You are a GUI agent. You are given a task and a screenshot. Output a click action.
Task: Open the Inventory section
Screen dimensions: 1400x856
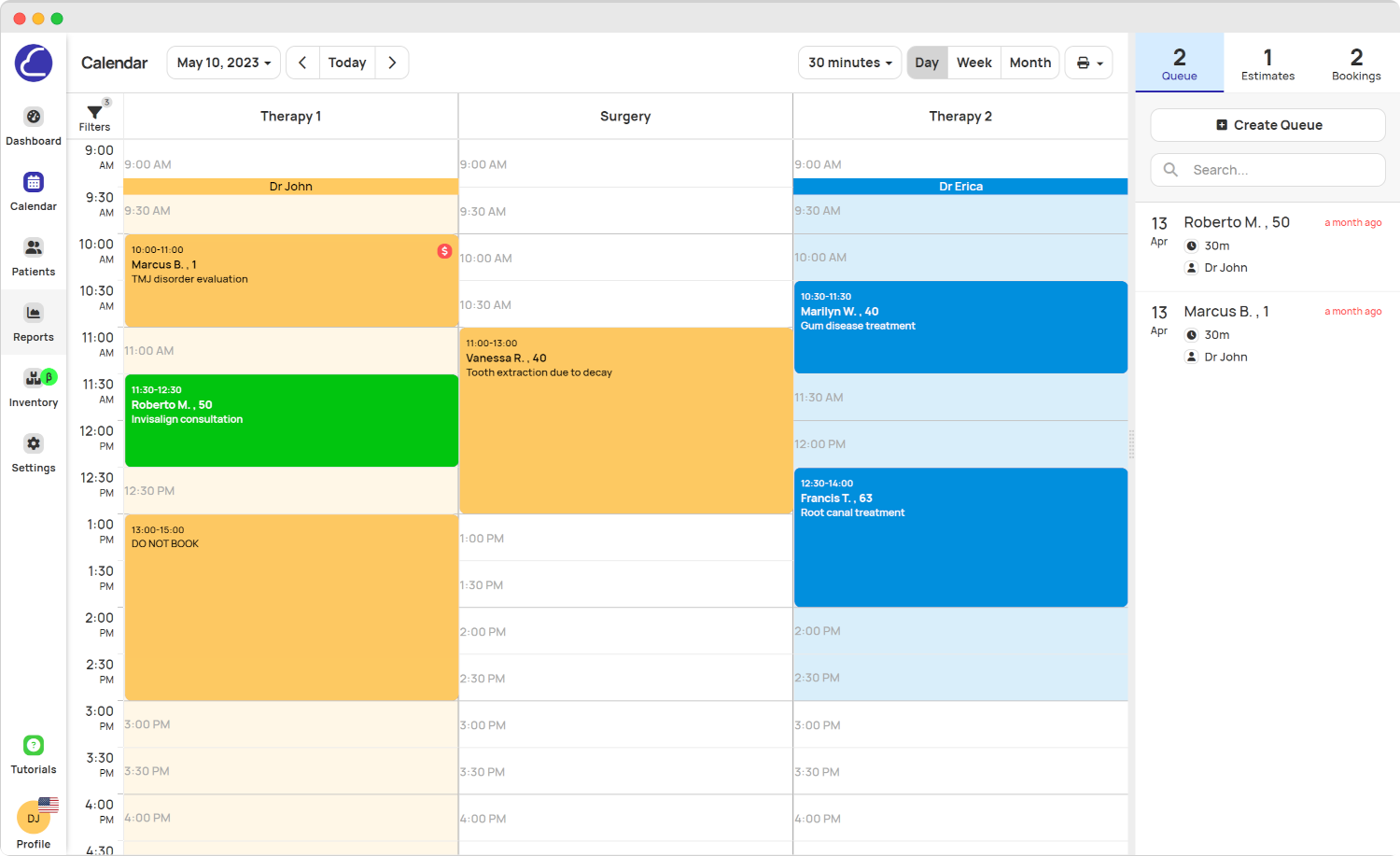click(34, 387)
